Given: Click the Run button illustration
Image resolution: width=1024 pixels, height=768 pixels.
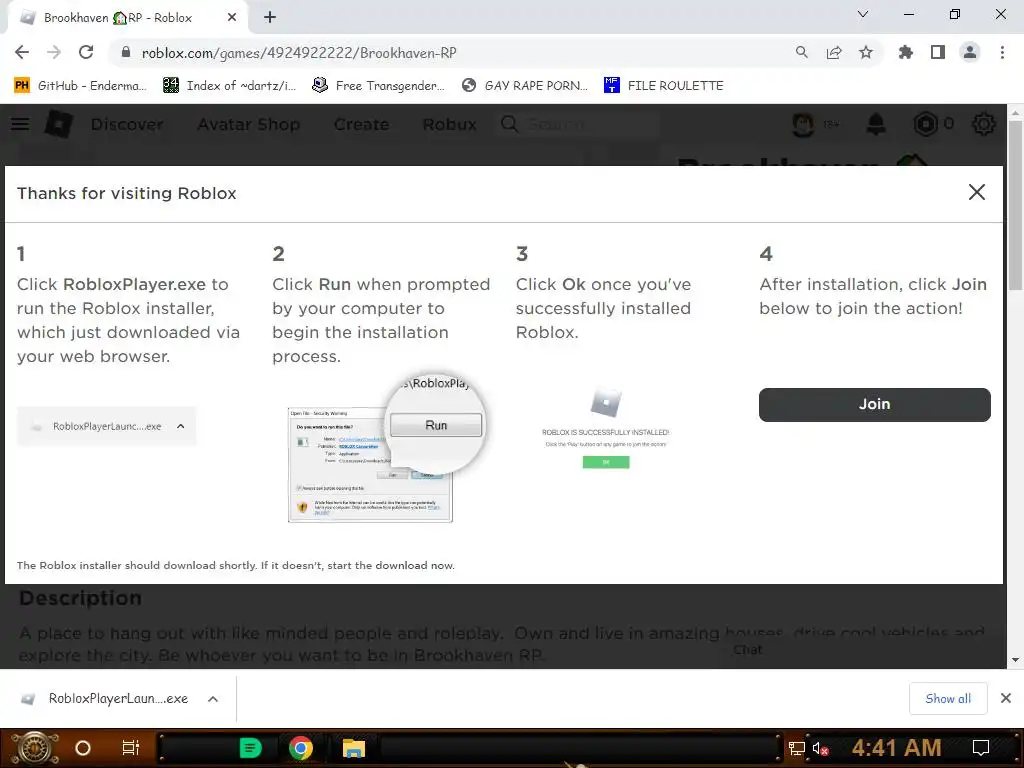Looking at the screenshot, I should coord(436,425).
